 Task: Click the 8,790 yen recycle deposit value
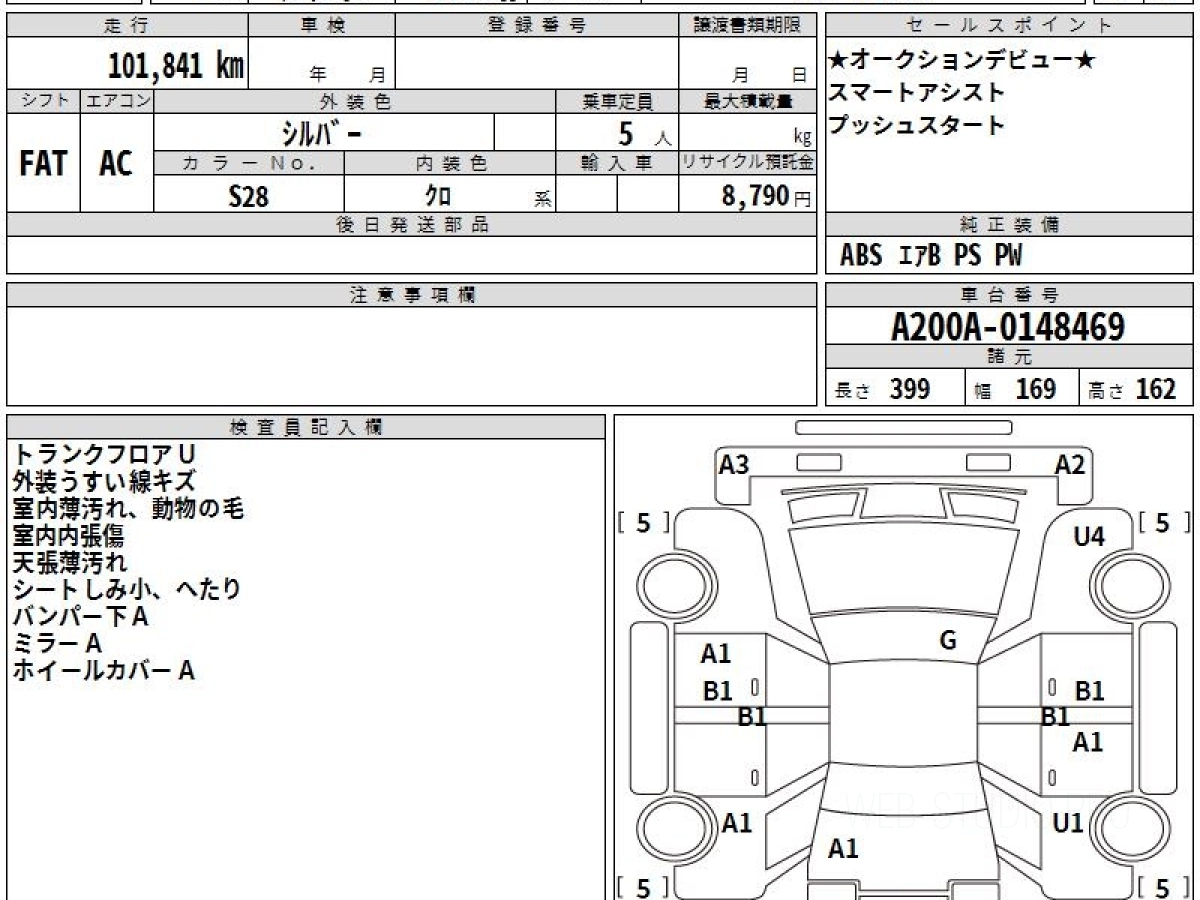pyautogui.click(x=756, y=196)
